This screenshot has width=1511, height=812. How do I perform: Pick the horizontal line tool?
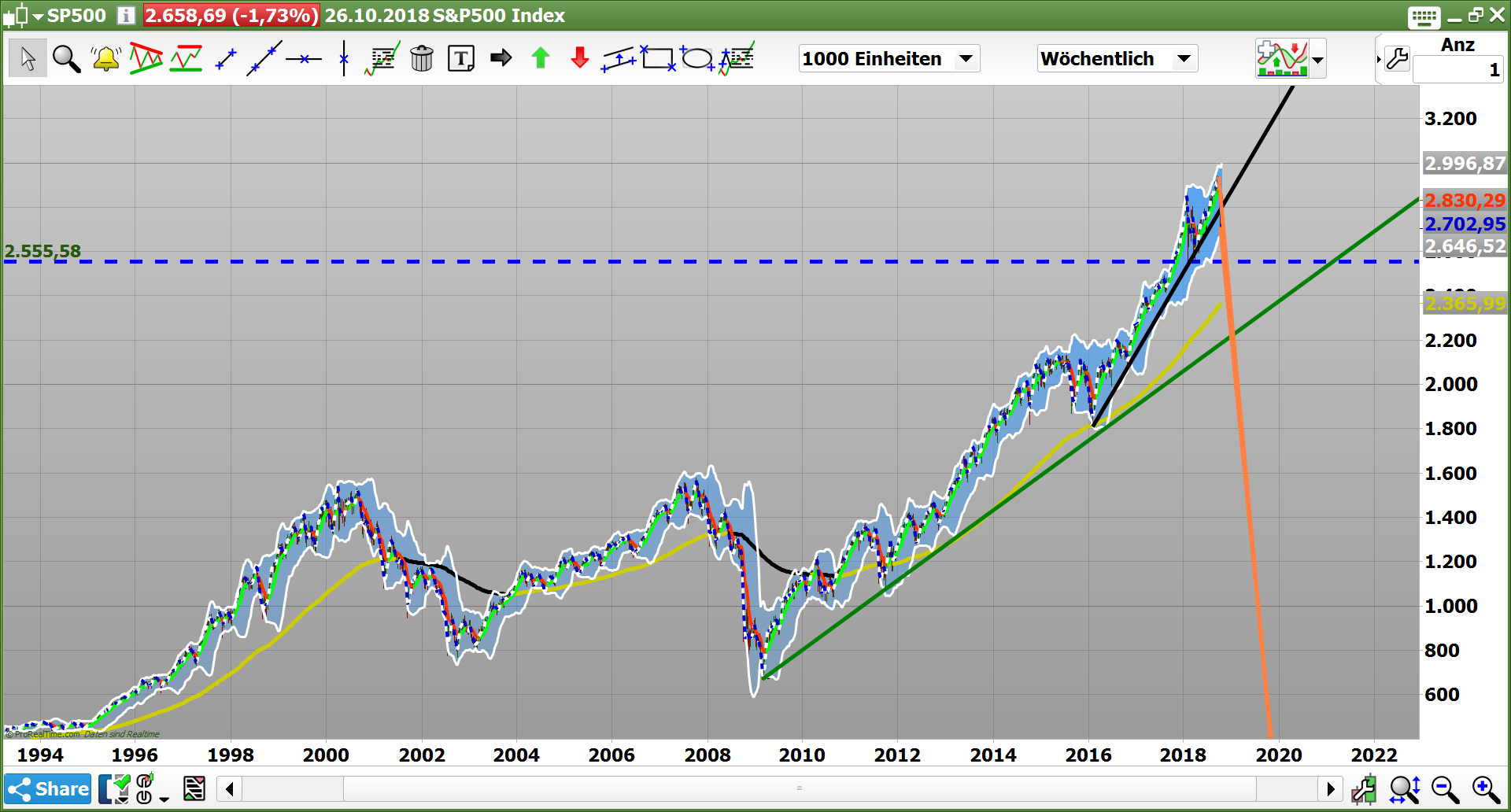[x=304, y=58]
